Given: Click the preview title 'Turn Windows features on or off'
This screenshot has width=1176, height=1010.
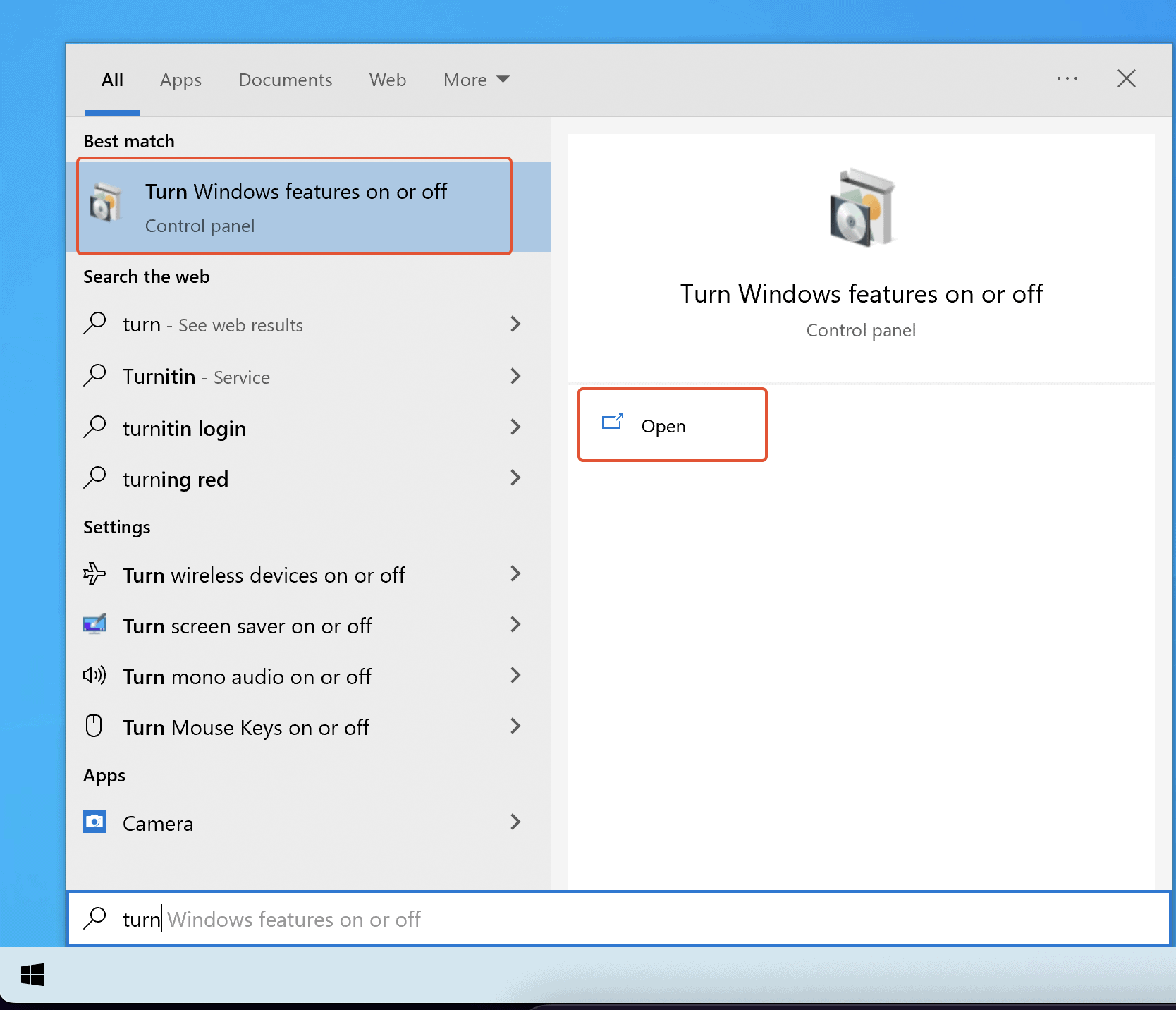Looking at the screenshot, I should (x=862, y=293).
